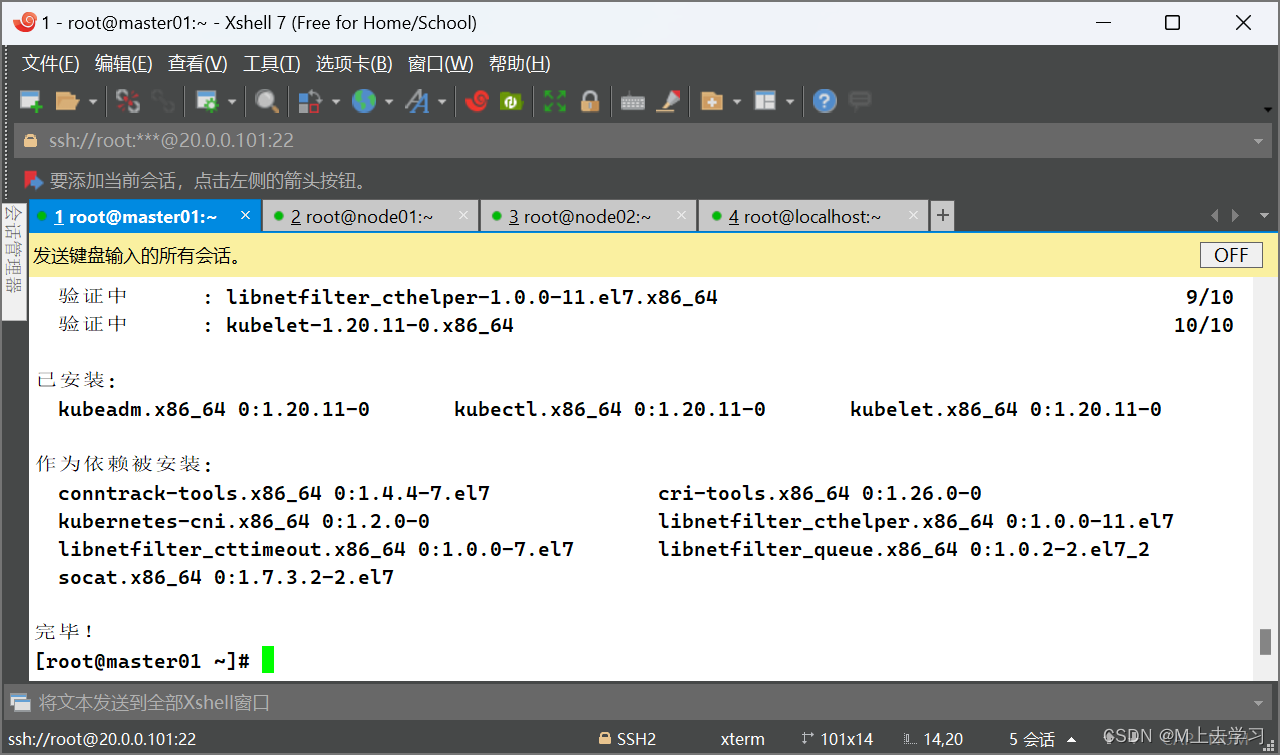Open the 窗口(W) menu
This screenshot has height=755, width=1280.
(441, 64)
